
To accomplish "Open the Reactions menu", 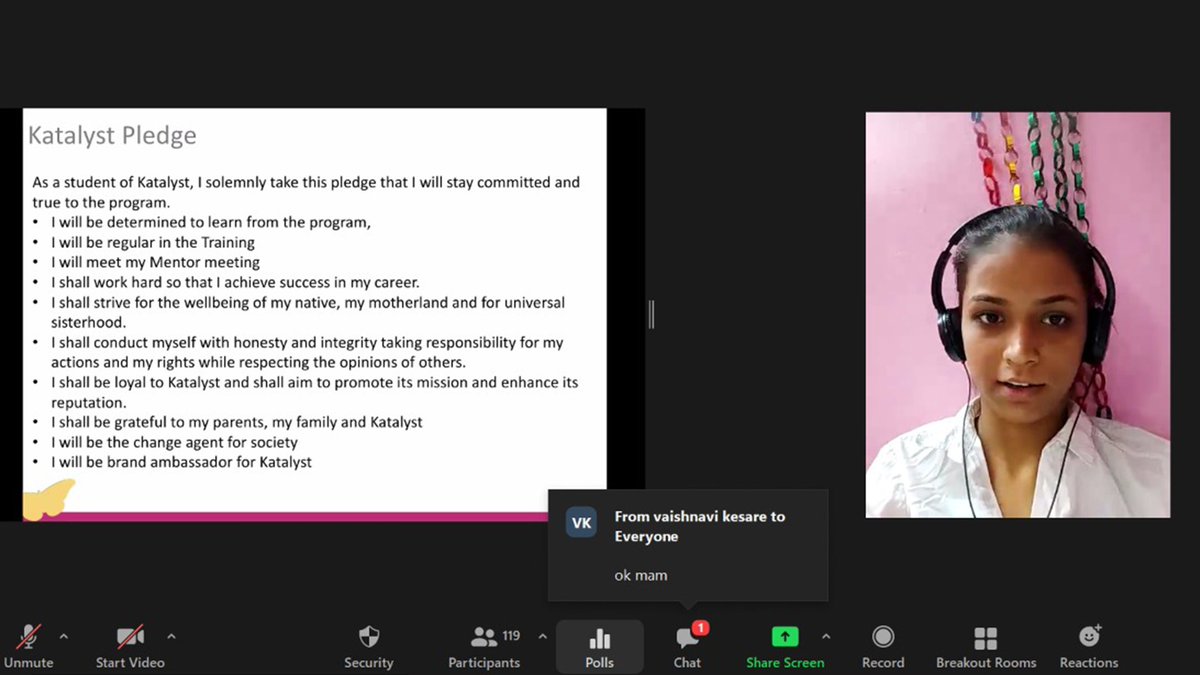I will click(1089, 646).
